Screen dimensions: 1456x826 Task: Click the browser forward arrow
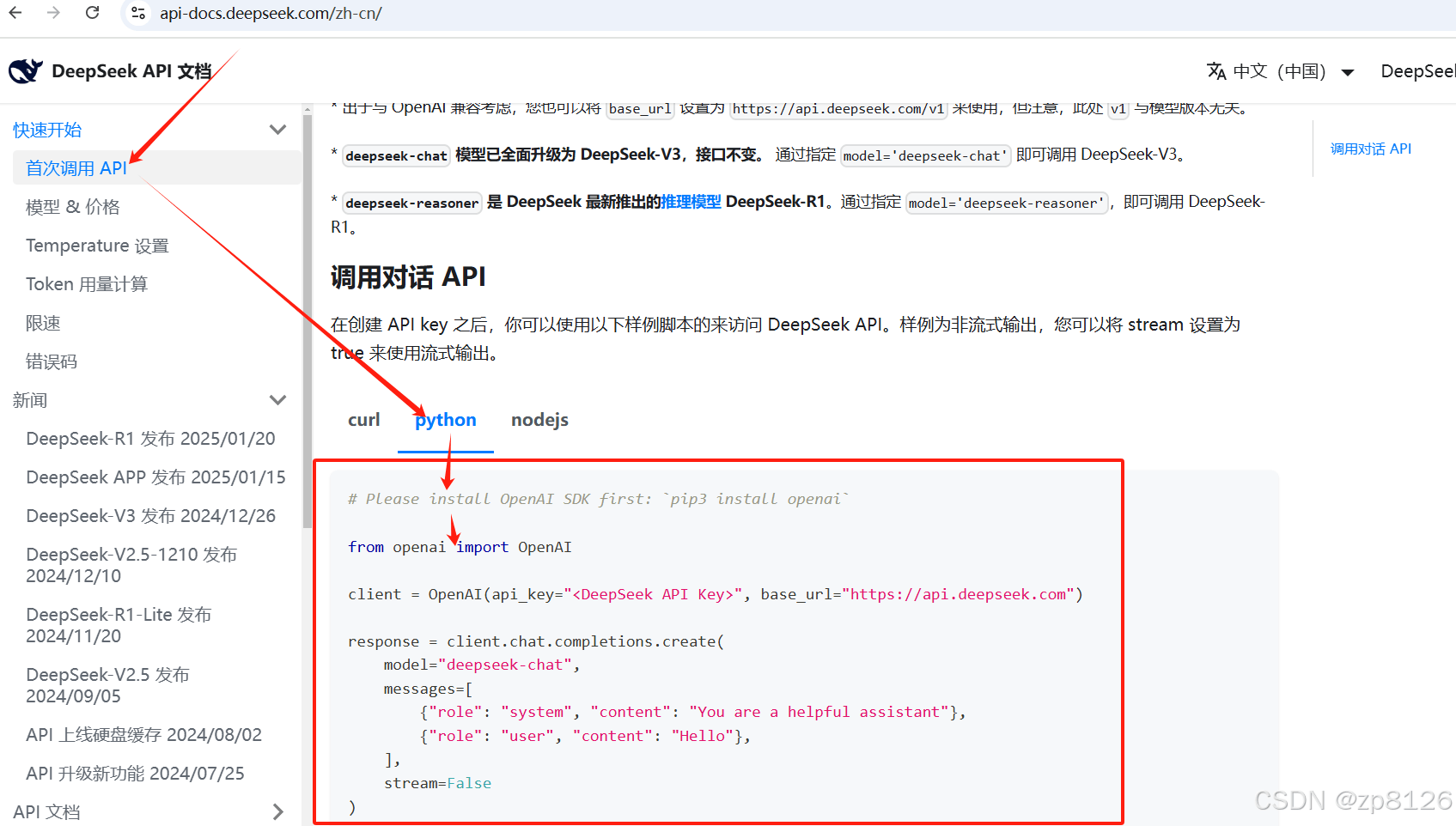tap(53, 13)
